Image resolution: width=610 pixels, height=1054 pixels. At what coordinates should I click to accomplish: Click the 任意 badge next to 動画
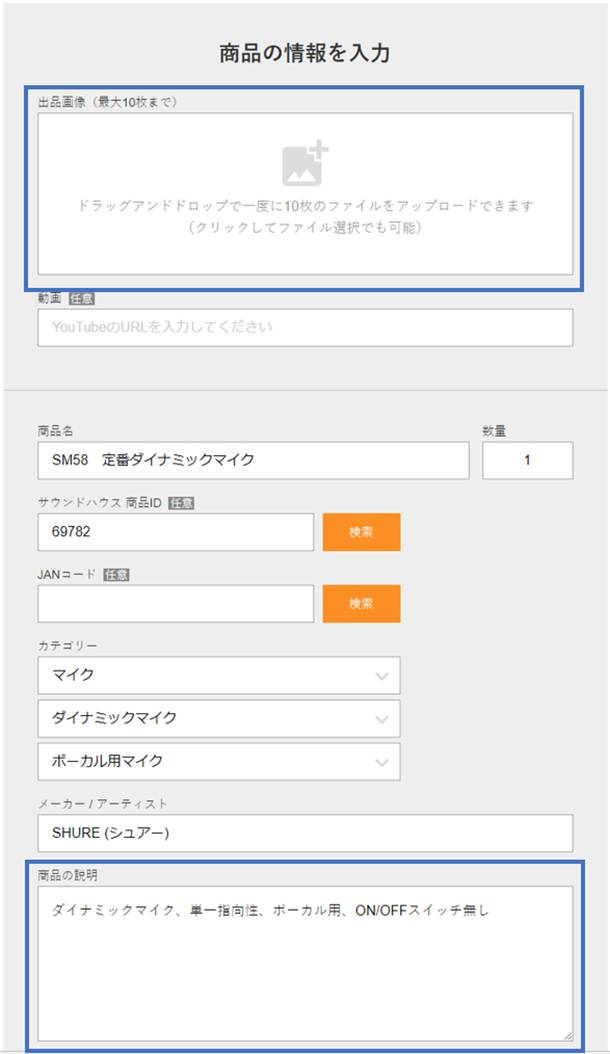point(82,298)
